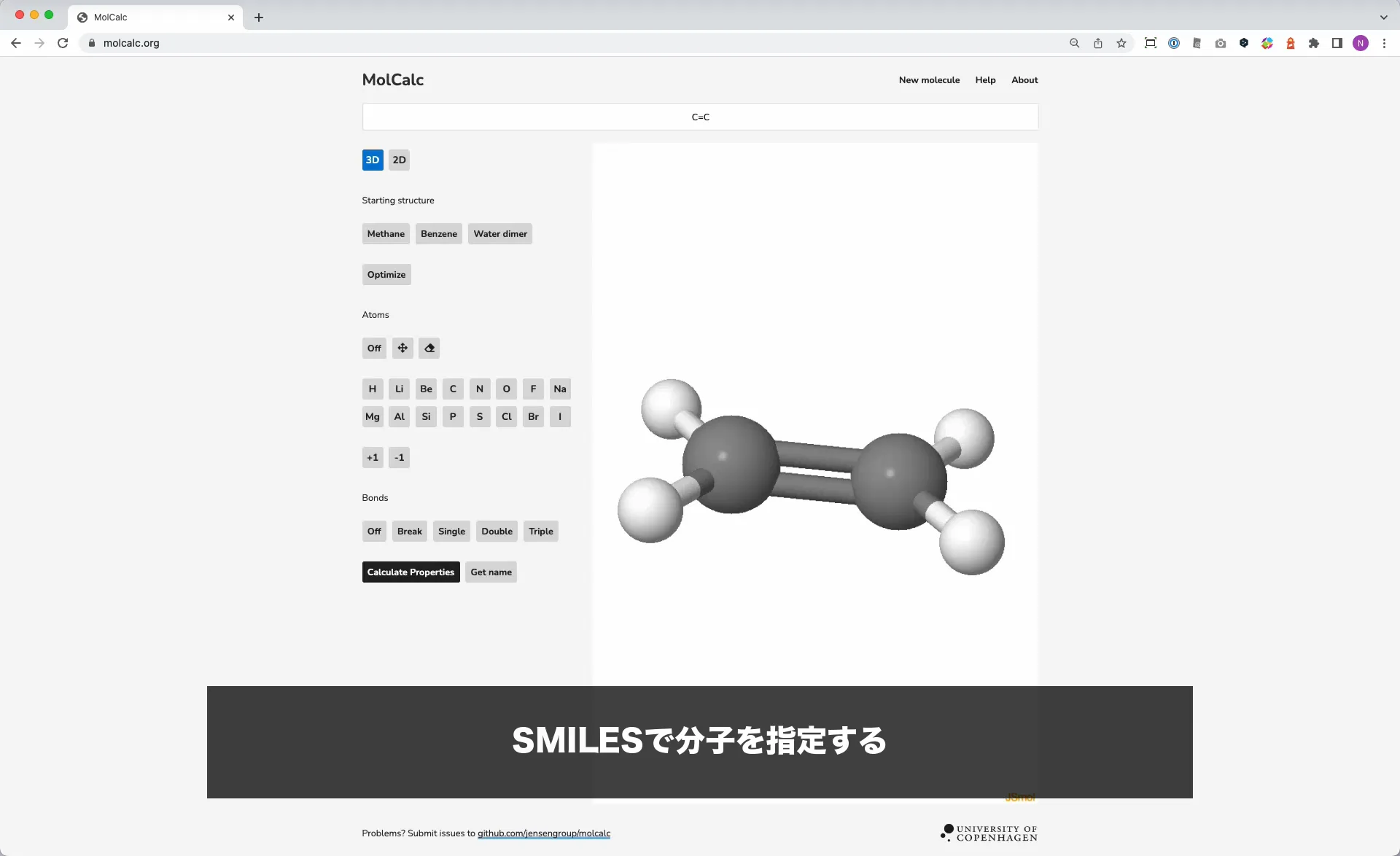Select the Magnesium Mg atom
Screen dimensions: 1400x856
[x=373, y=416]
